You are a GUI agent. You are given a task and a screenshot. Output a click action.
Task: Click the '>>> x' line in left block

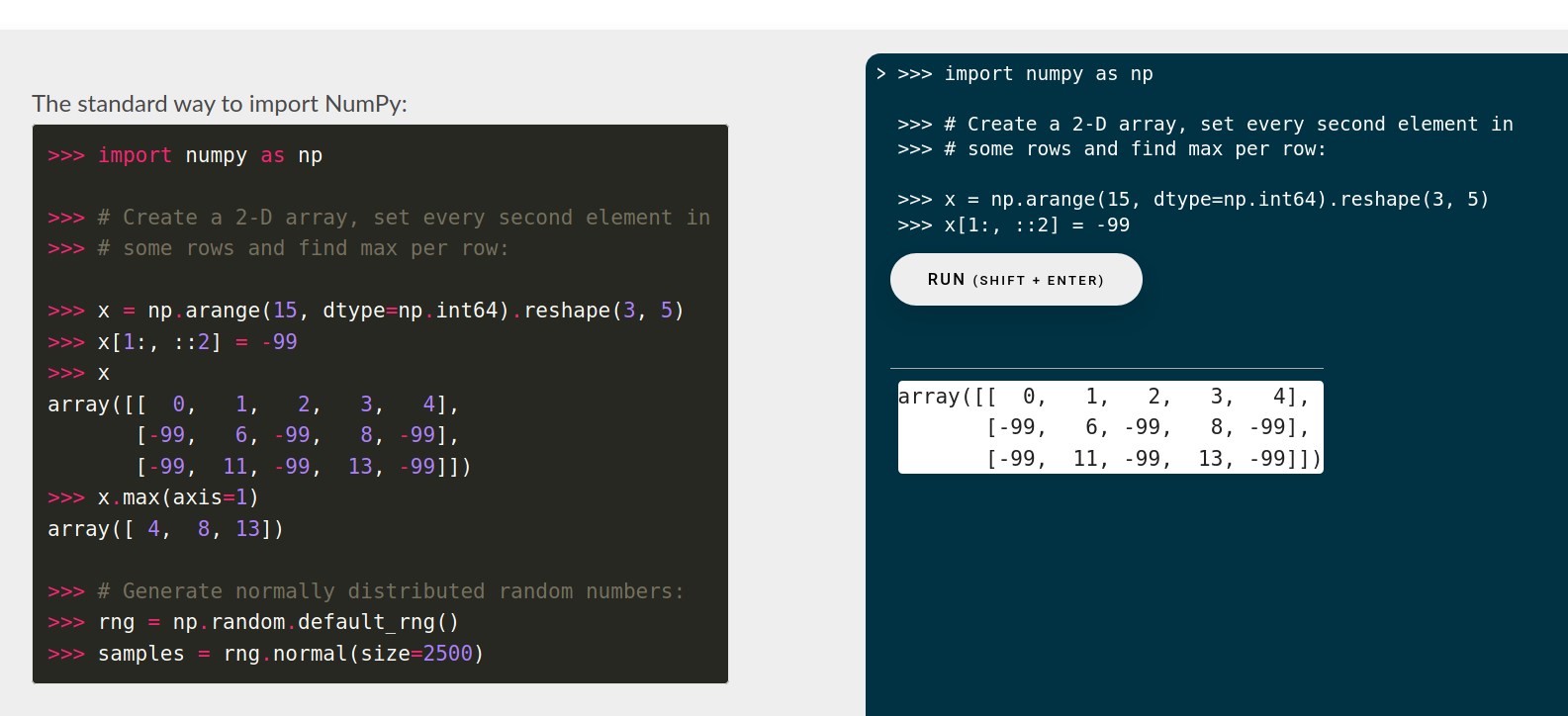click(78, 374)
